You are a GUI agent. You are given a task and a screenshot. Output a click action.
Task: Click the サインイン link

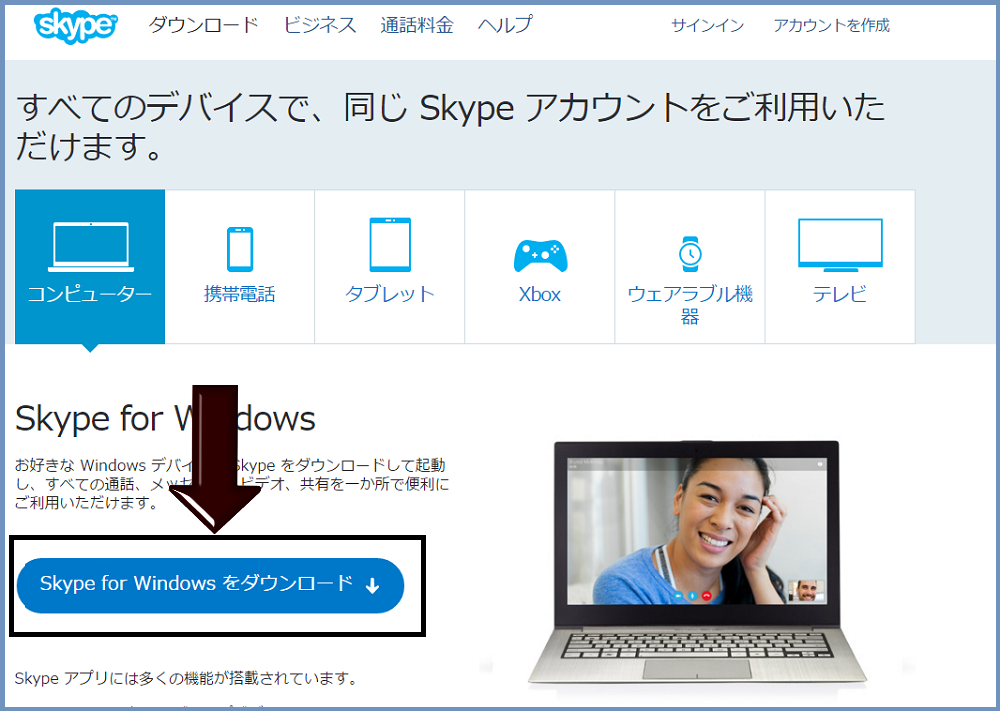pos(707,25)
